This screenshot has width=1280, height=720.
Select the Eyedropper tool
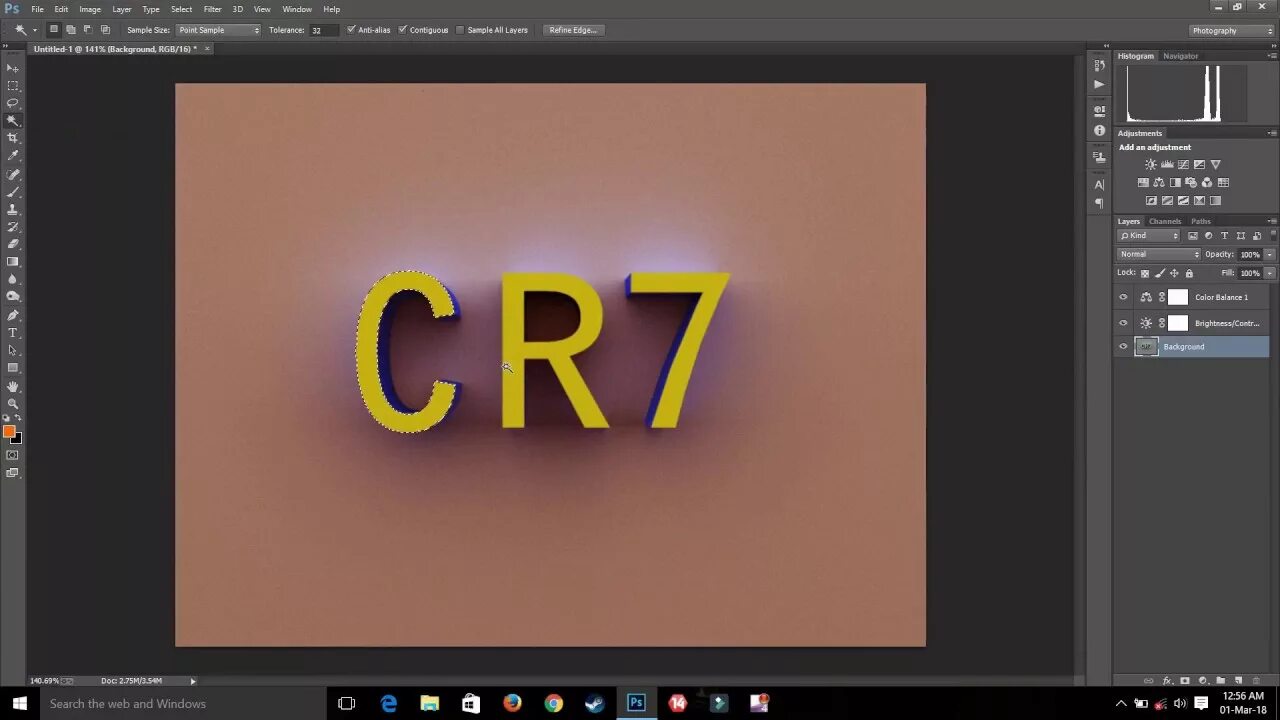tap(13, 155)
